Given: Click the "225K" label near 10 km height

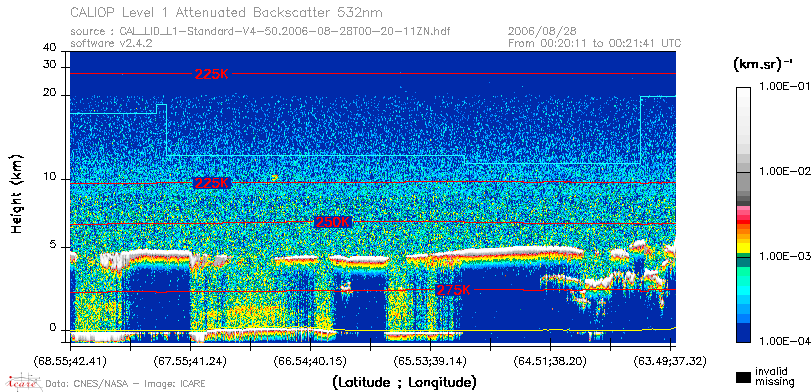Looking at the screenshot, I should click(x=211, y=183).
